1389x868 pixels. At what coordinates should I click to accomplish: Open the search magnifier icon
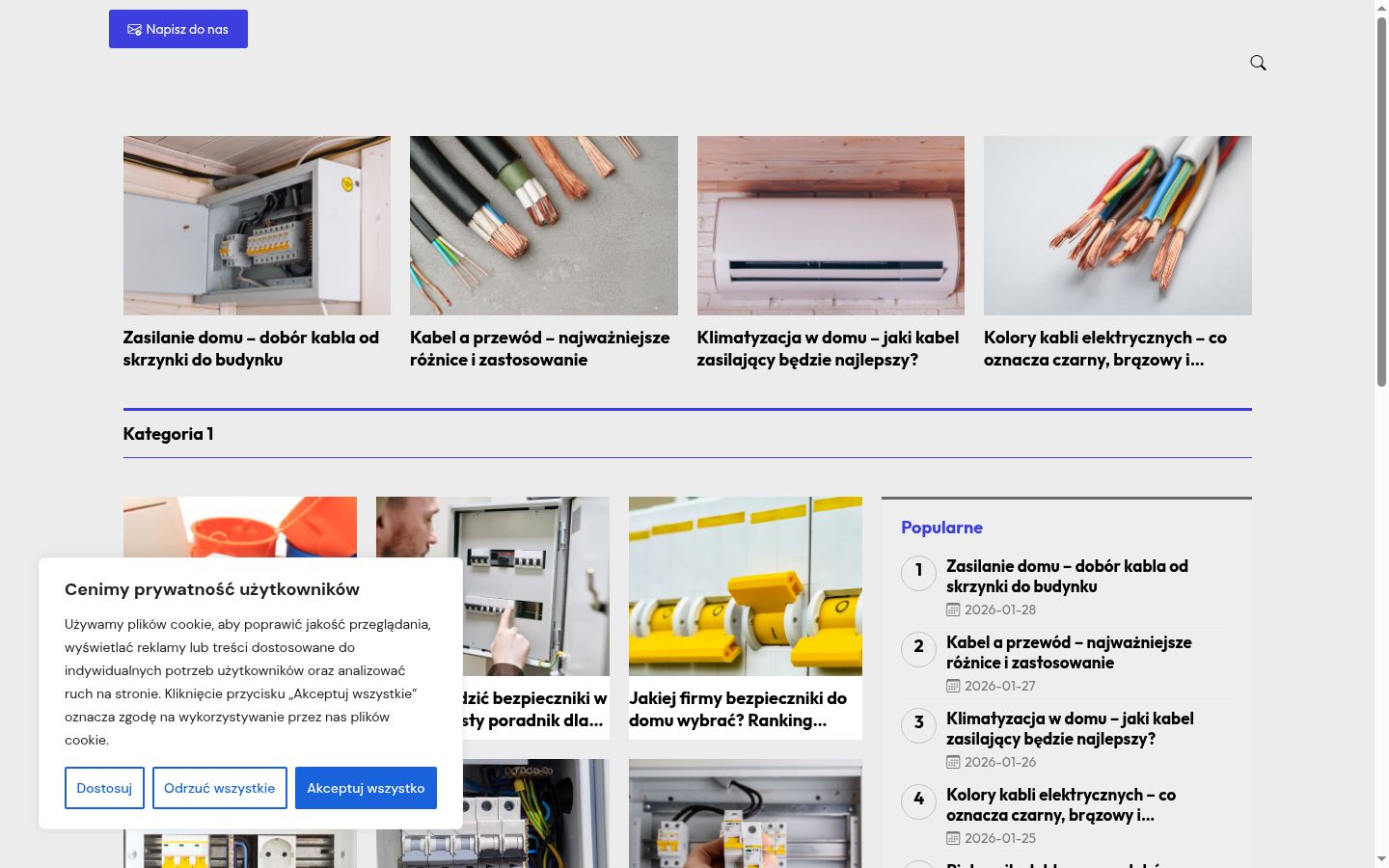[1258, 63]
